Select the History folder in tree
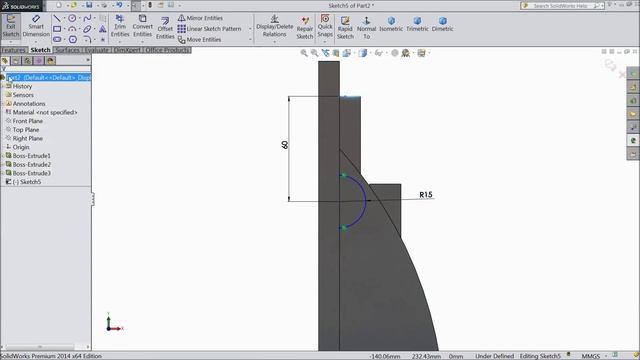 [19, 86]
